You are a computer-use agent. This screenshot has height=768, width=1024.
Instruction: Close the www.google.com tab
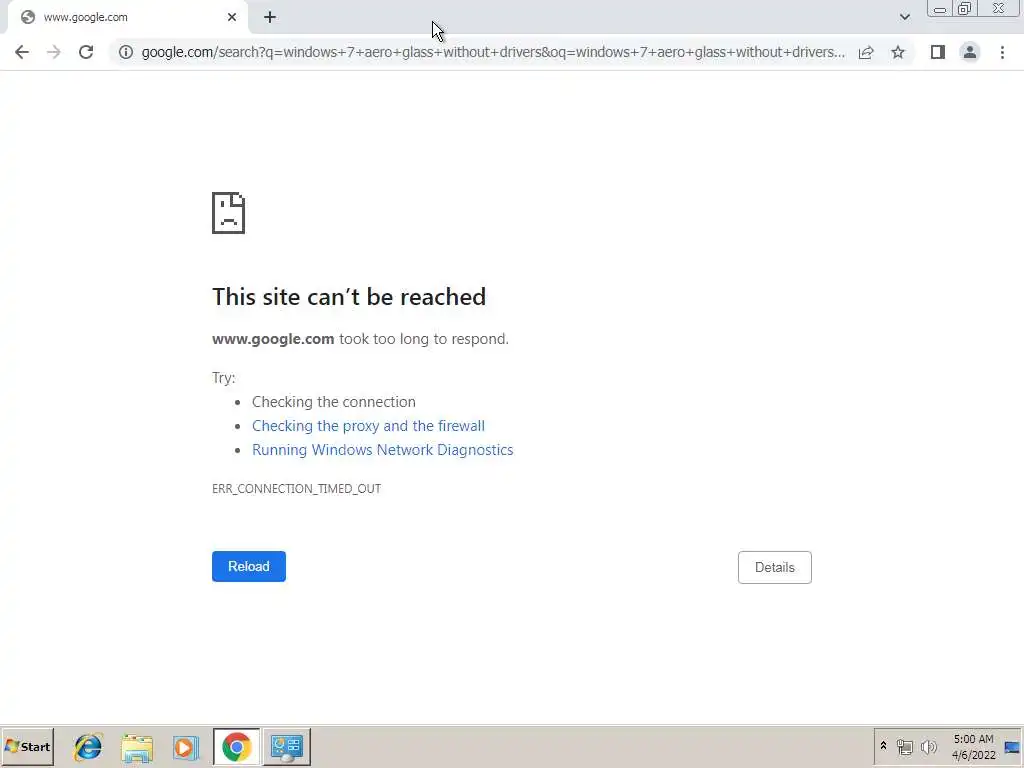[232, 18]
